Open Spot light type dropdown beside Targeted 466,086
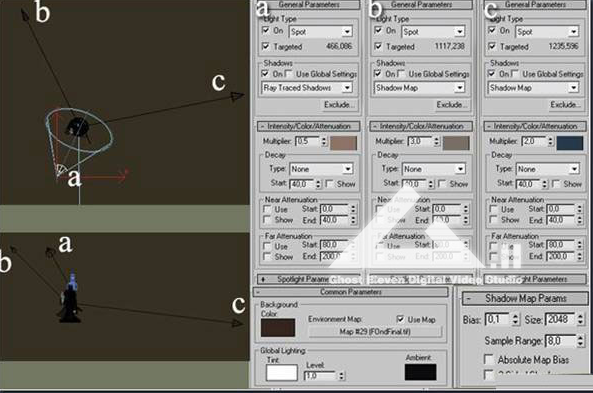 click(x=321, y=32)
